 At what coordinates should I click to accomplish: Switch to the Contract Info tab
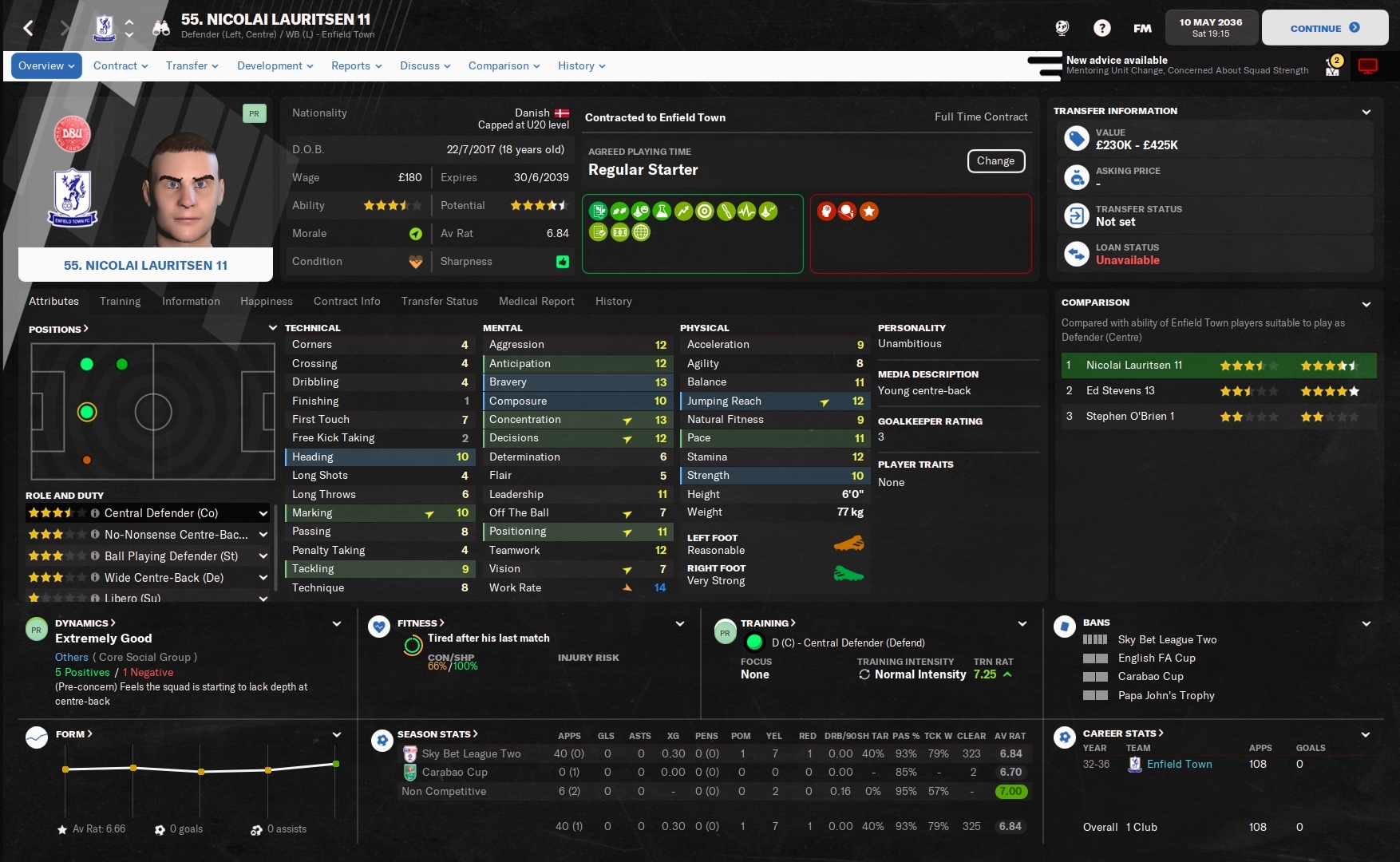[347, 302]
